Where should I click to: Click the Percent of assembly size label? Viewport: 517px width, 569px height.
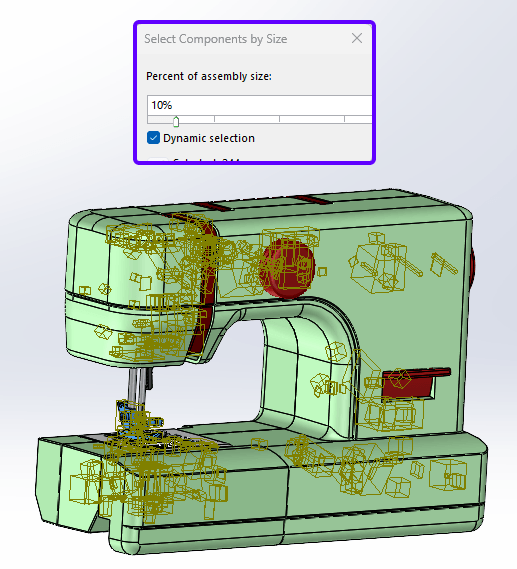coord(209,76)
